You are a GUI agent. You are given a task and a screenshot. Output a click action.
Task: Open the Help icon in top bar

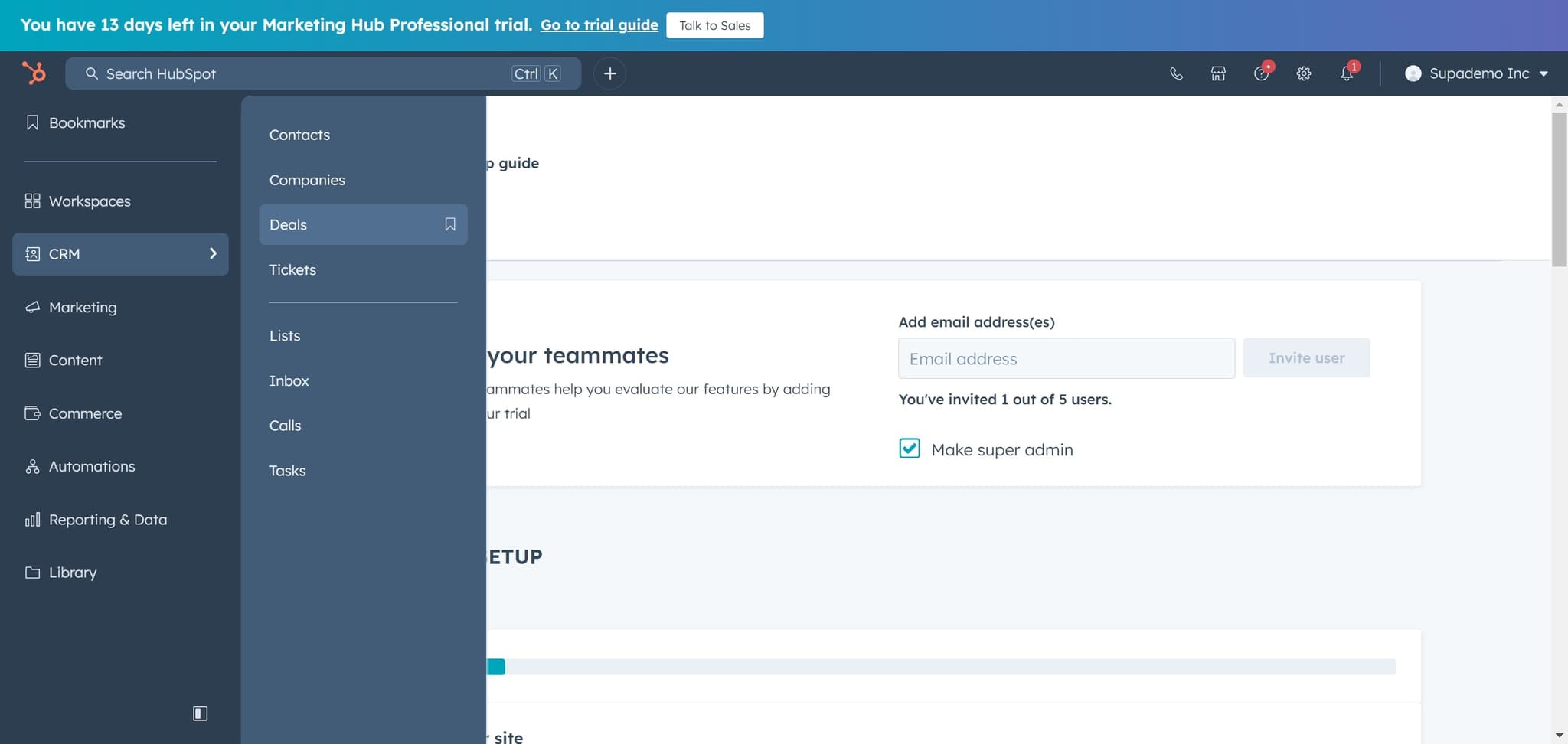click(1261, 73)
